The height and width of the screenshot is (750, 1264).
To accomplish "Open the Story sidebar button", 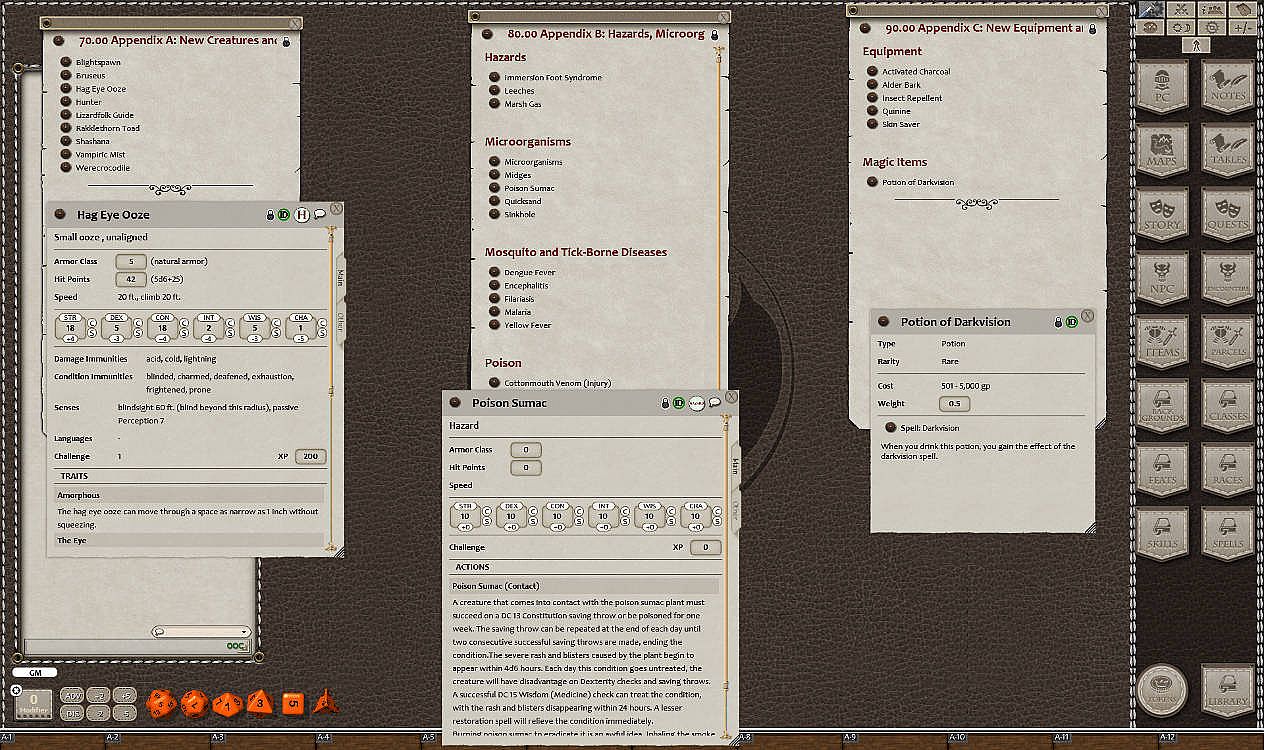I will [1162, 214].
